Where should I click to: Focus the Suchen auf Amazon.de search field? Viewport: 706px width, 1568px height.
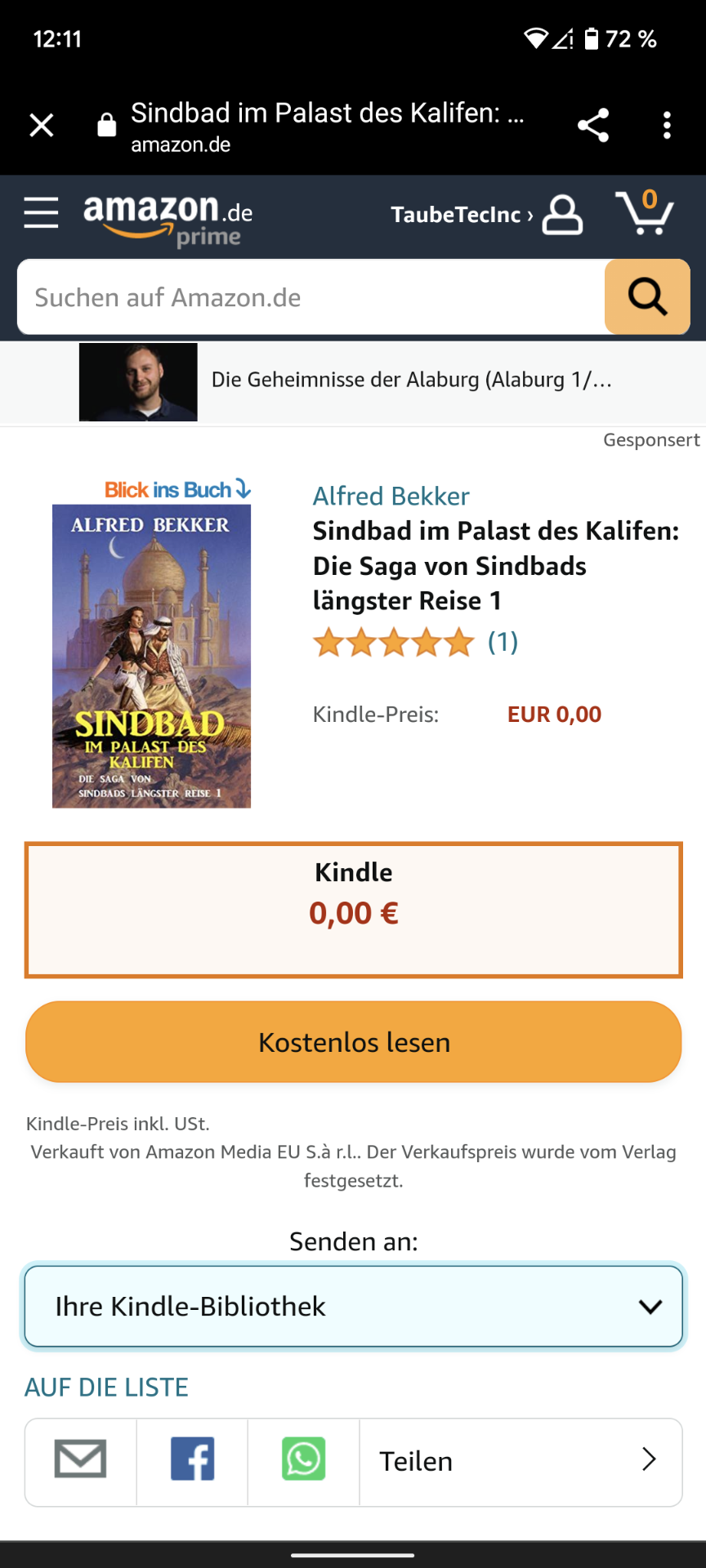click(x=311, y=297)
